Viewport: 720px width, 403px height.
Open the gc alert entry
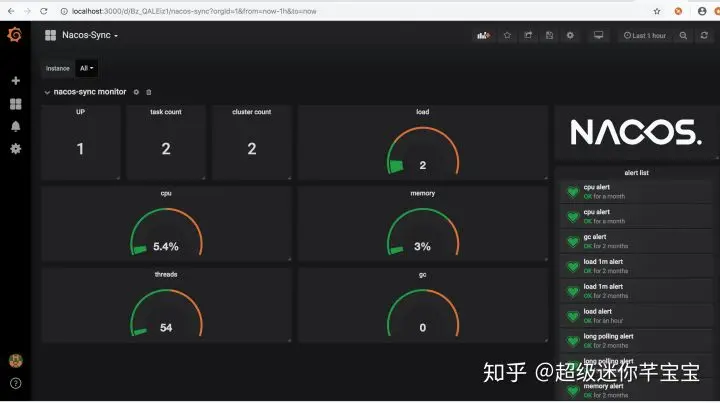click(636, 241)
